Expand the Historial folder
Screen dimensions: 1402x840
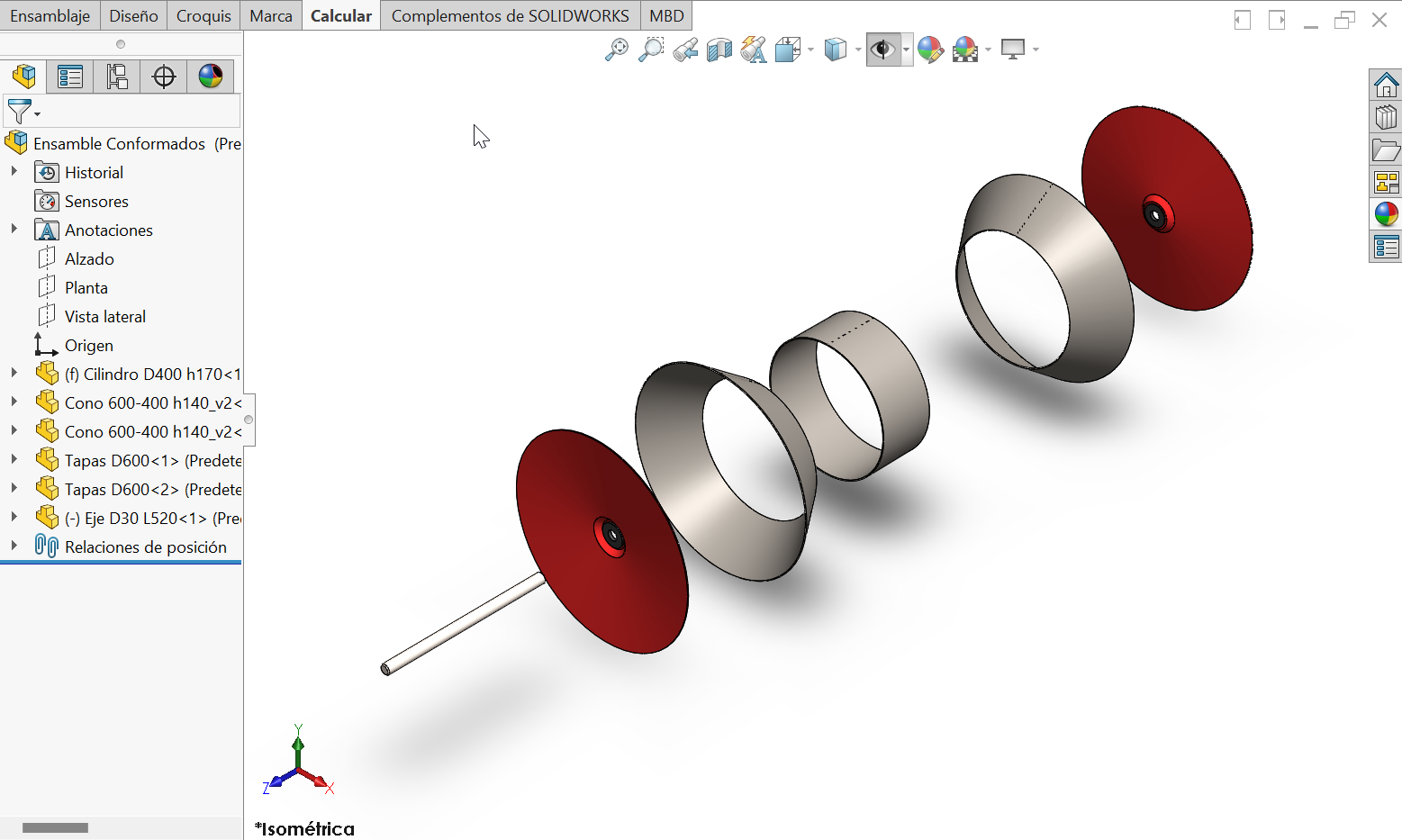click(x=14, y=171)
